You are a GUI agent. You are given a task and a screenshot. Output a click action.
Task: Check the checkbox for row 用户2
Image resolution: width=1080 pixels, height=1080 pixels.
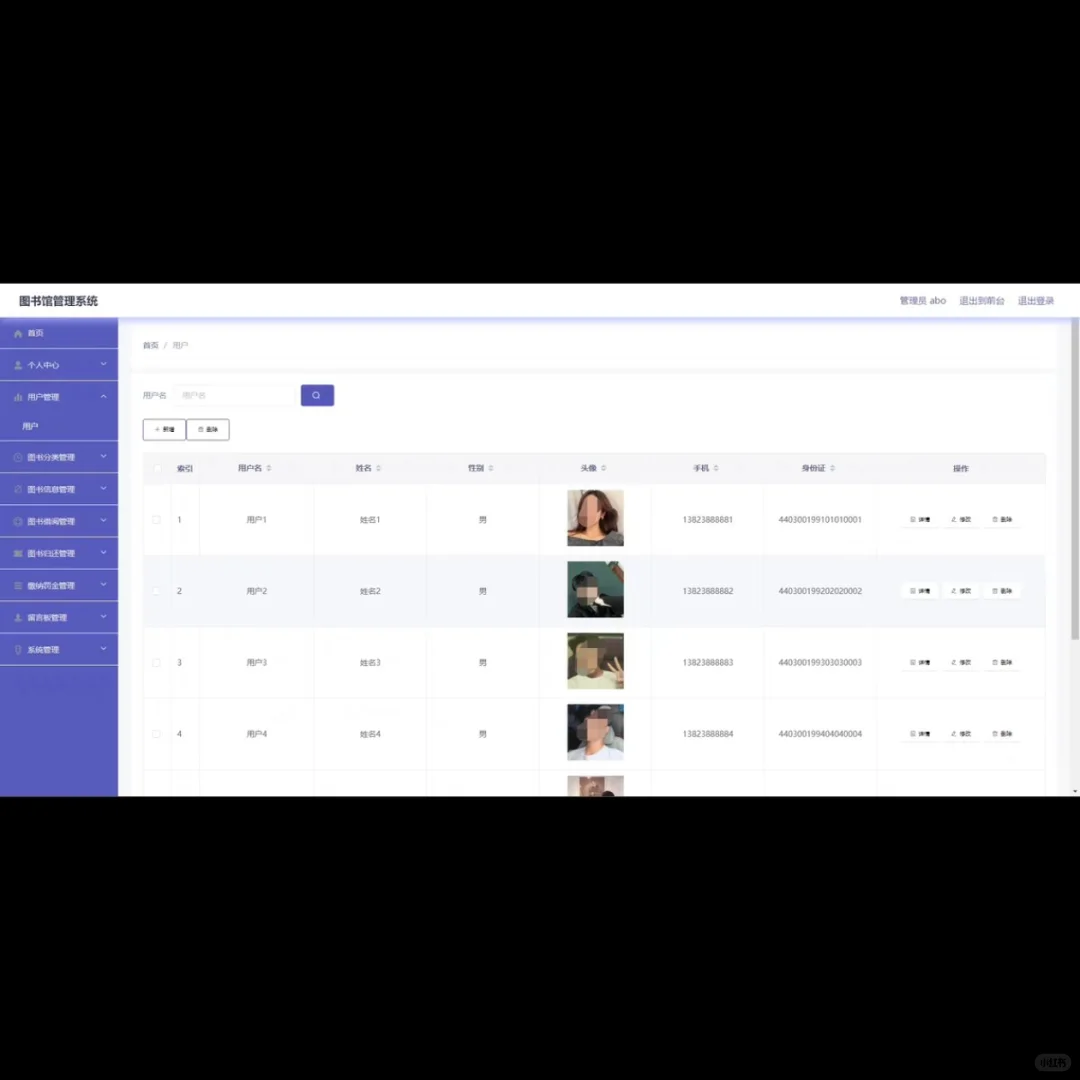click(156, 591)
